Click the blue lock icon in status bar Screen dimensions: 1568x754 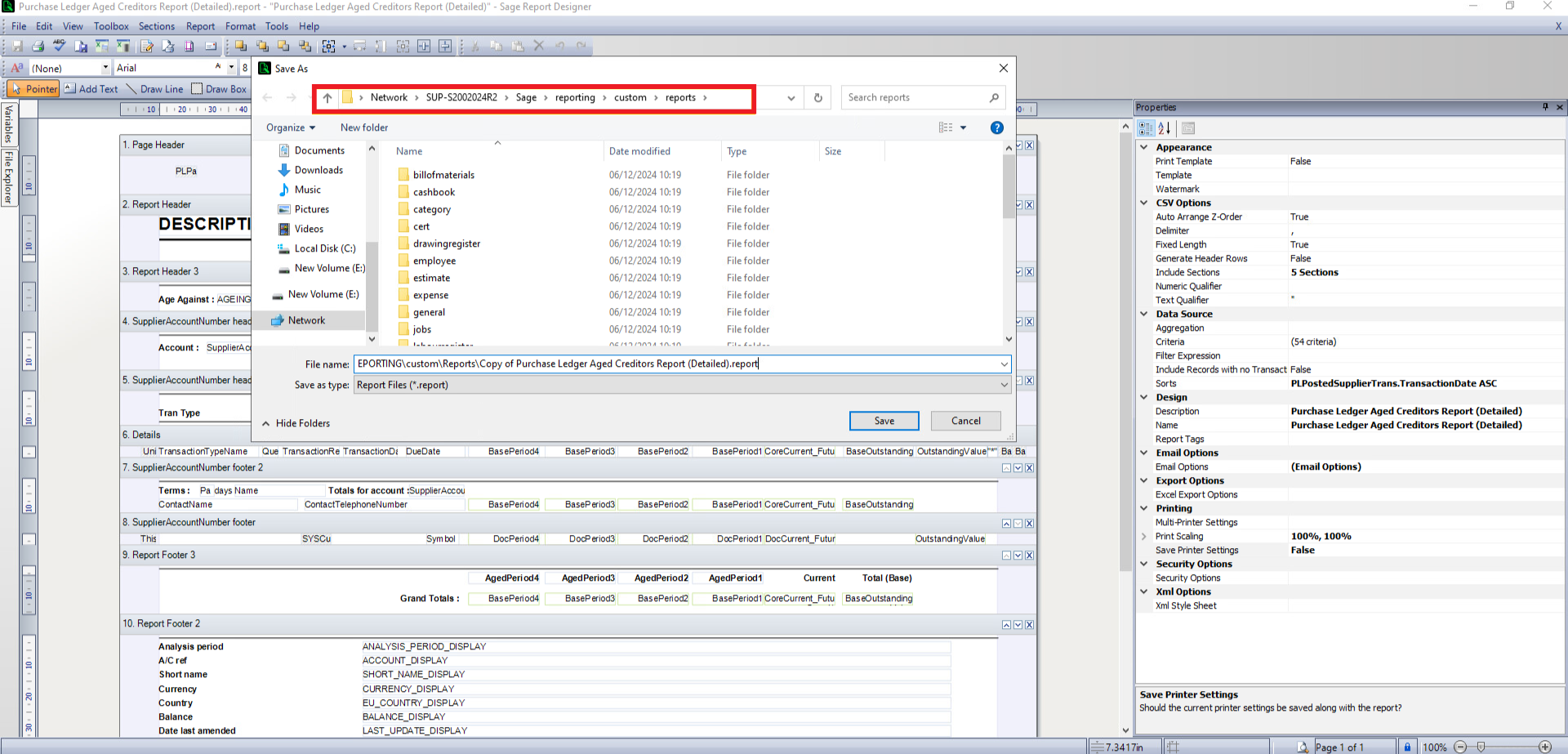[x=1407, y=747]
